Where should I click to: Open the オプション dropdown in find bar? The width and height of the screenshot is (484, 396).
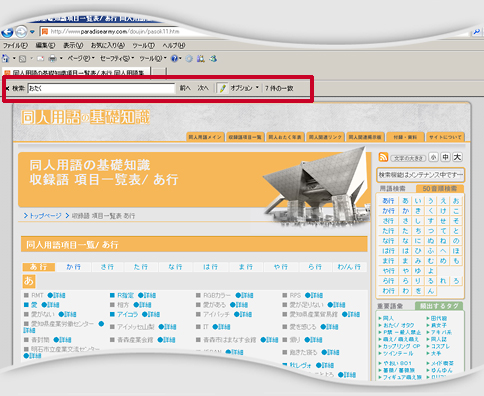(x=244, y=88)
